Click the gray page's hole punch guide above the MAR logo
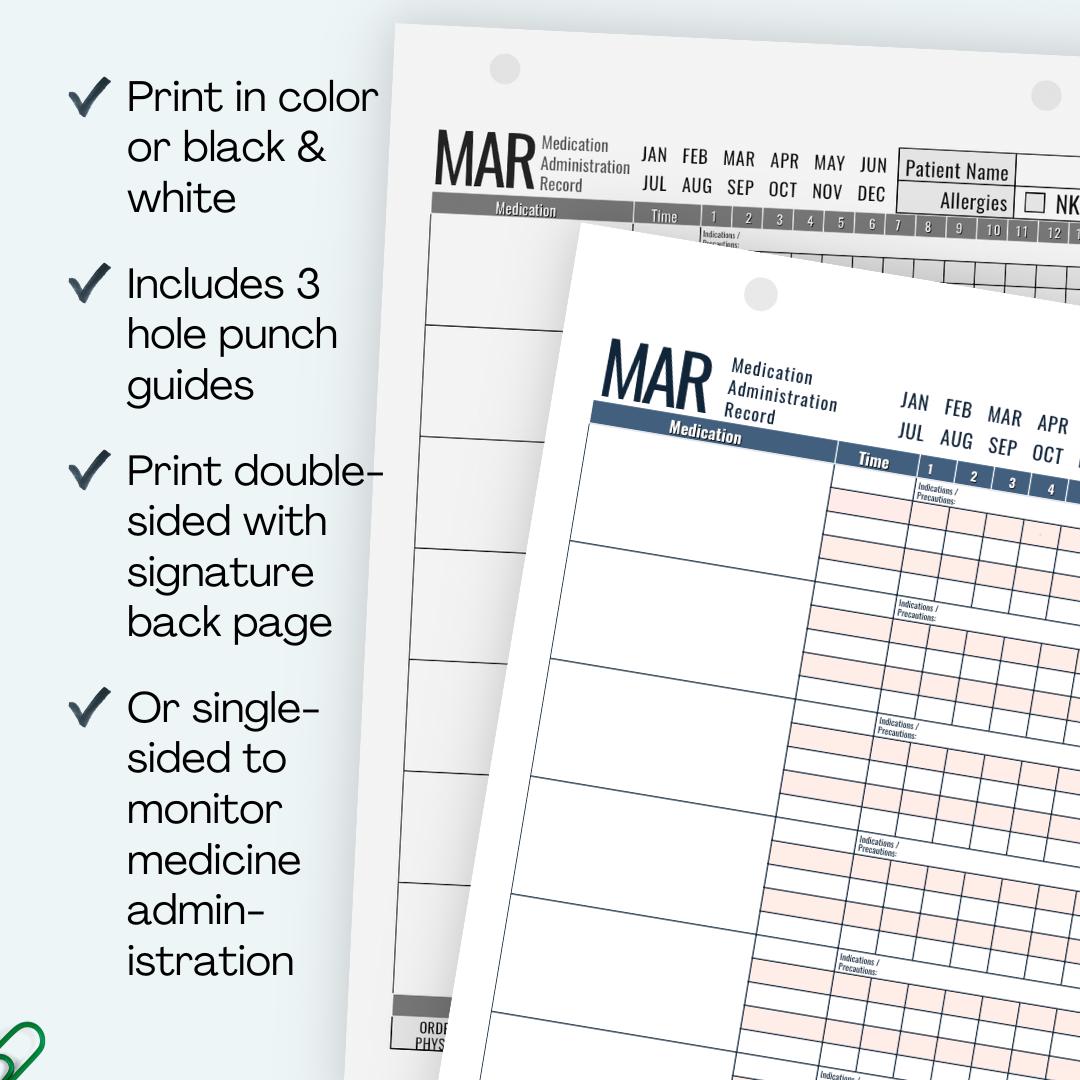This screenshot has height=1080, width=1080. click(505, 69)
